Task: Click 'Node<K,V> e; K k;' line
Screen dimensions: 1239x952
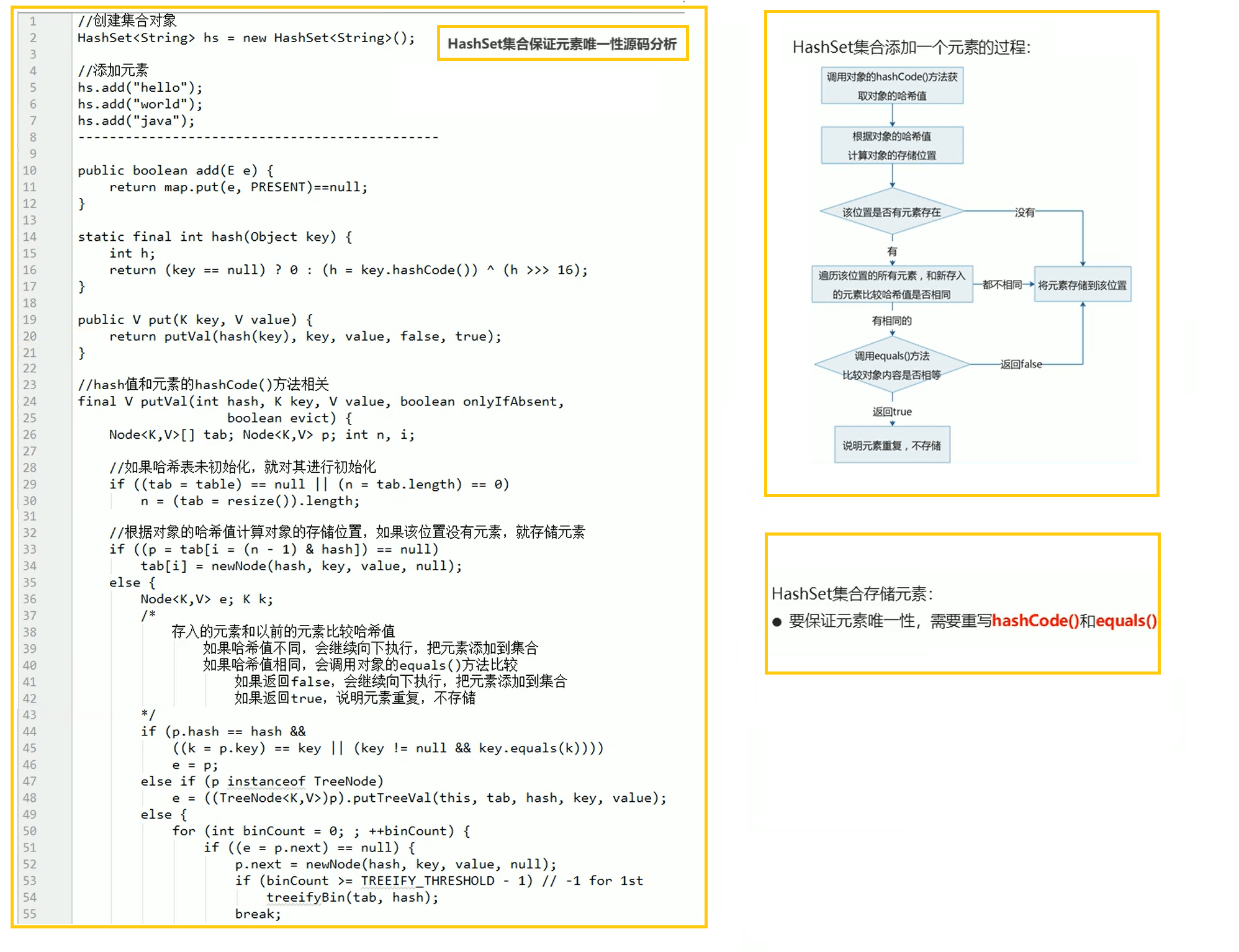Action: pos(207,599)
